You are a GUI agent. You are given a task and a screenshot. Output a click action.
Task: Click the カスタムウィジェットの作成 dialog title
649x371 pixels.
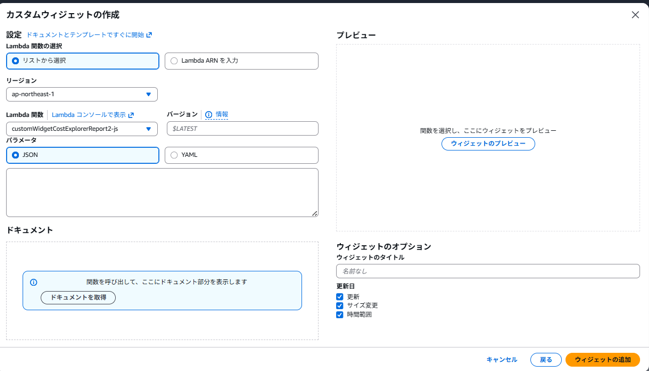(x=62, y=15)
